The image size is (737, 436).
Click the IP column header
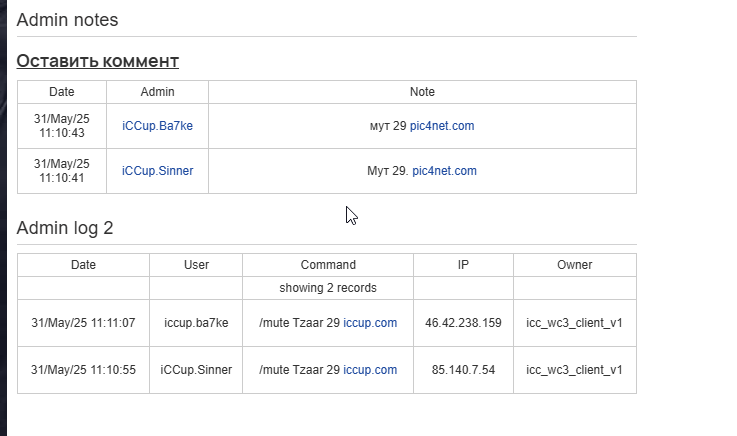click(463, 265)
